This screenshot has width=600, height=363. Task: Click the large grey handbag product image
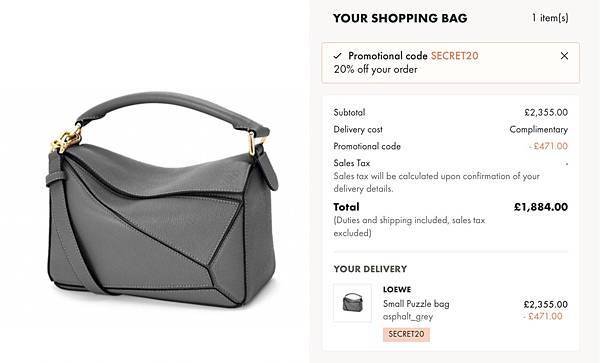point(162,199)
